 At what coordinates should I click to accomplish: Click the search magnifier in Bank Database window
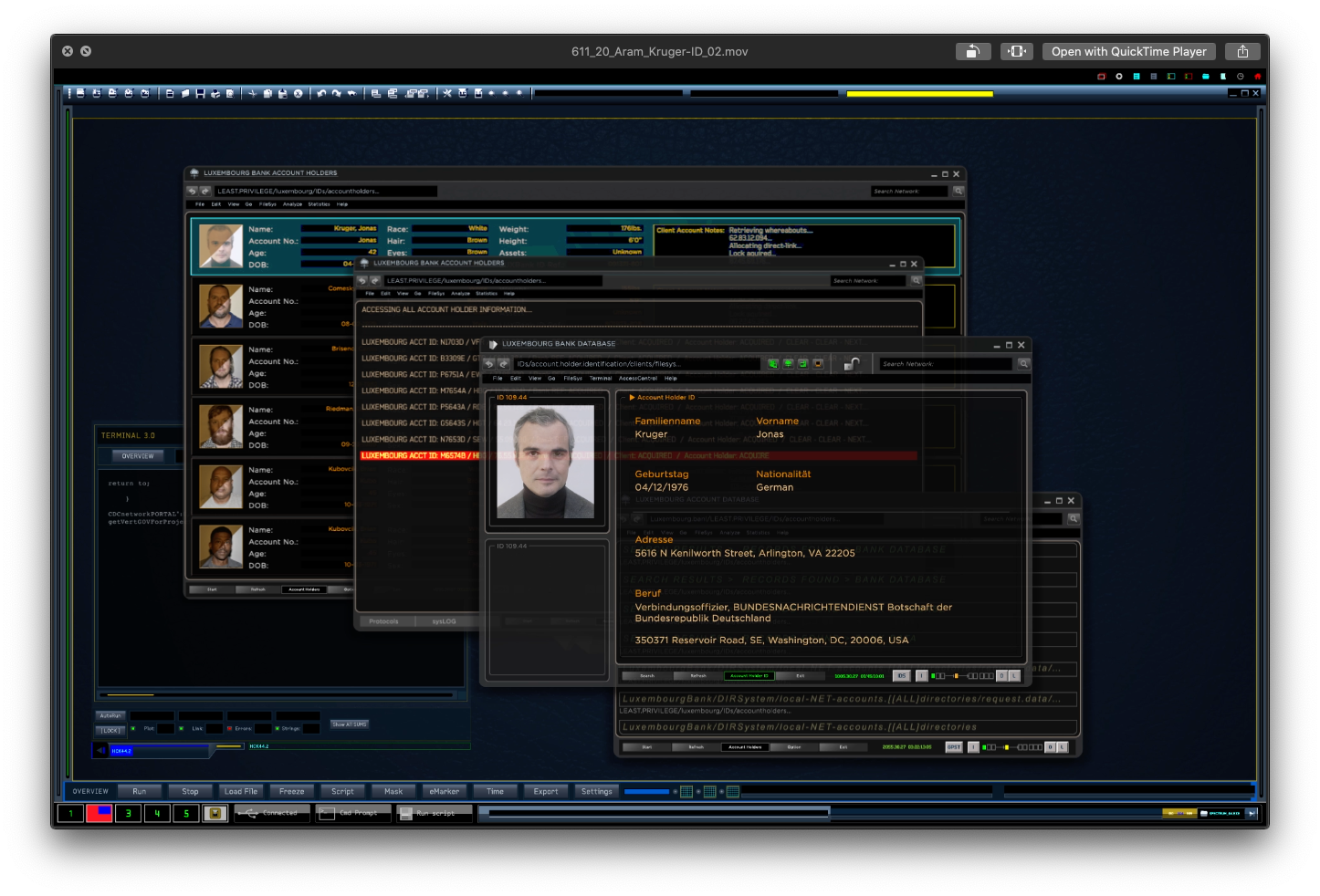[x=1023, y=363]
